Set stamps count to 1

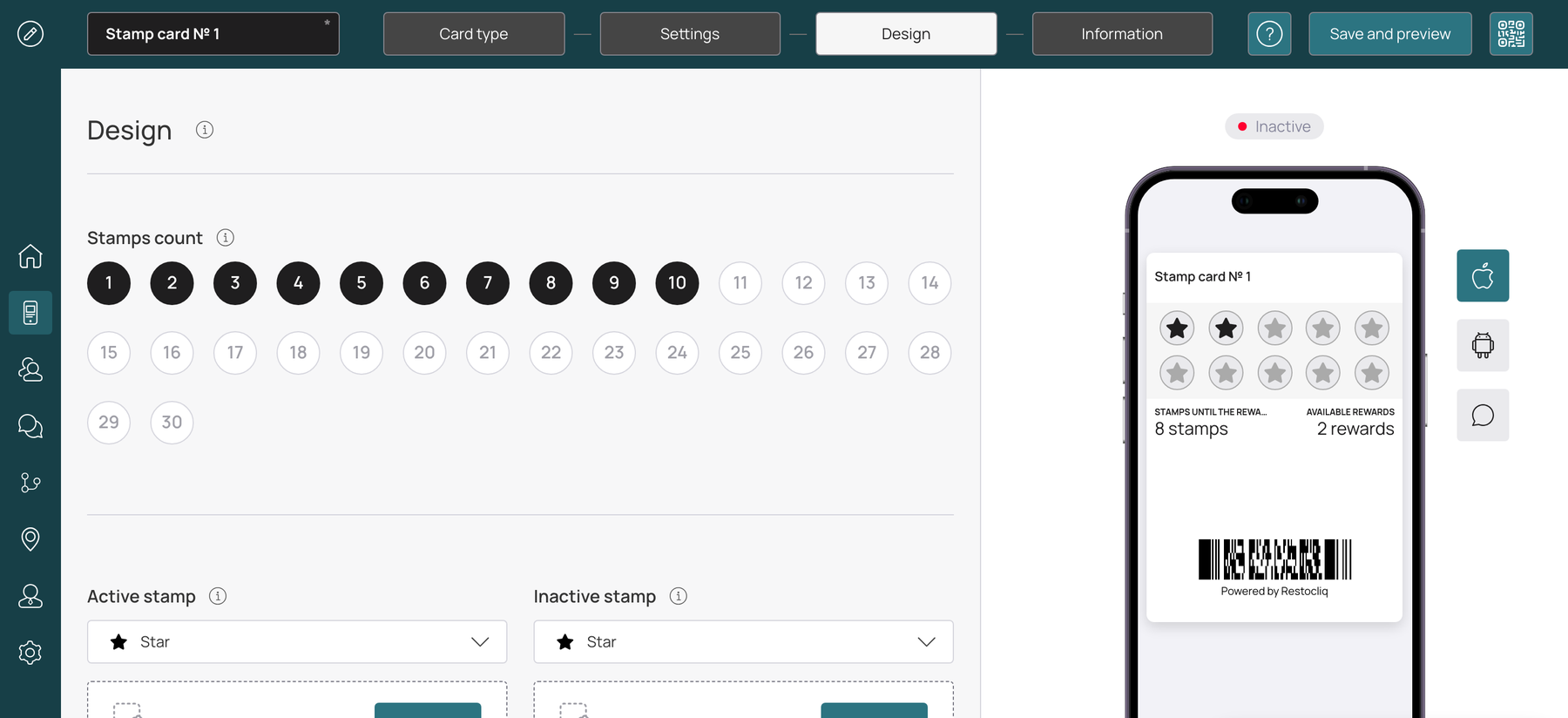point(109,283)
